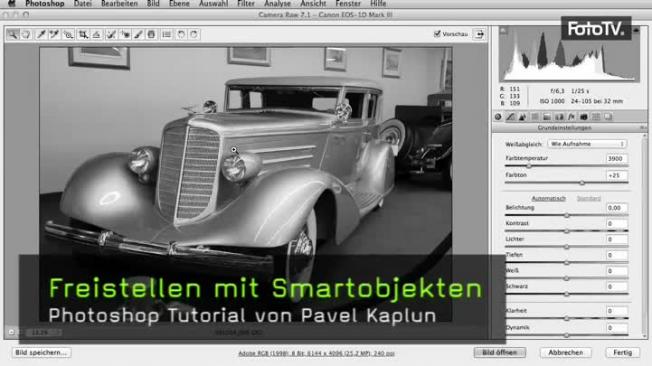652x366 pixels.
Task: Click the Abbrechen button
Action: point(566,353)
